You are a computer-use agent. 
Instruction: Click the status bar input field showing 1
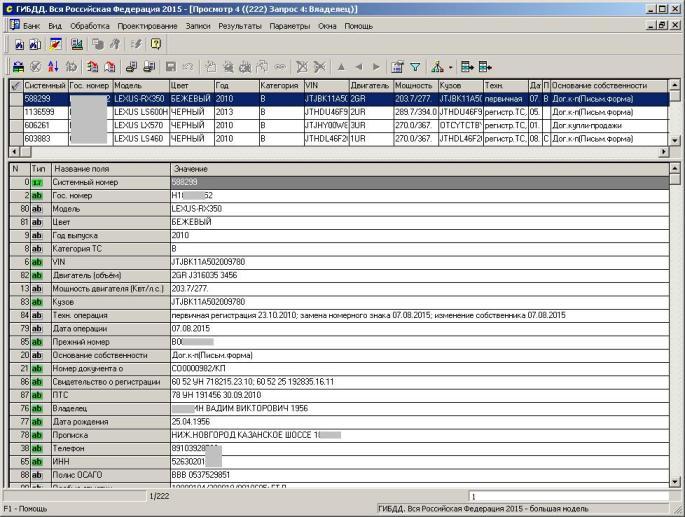tap(569, 496)
